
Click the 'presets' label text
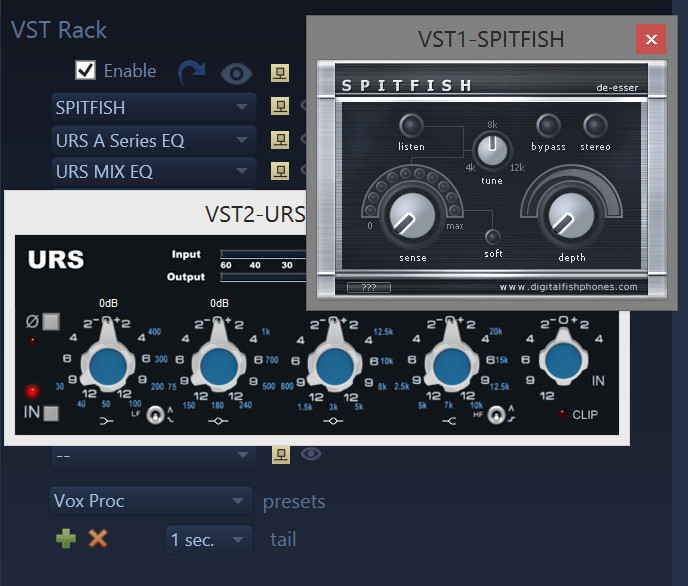click(294, 501)
